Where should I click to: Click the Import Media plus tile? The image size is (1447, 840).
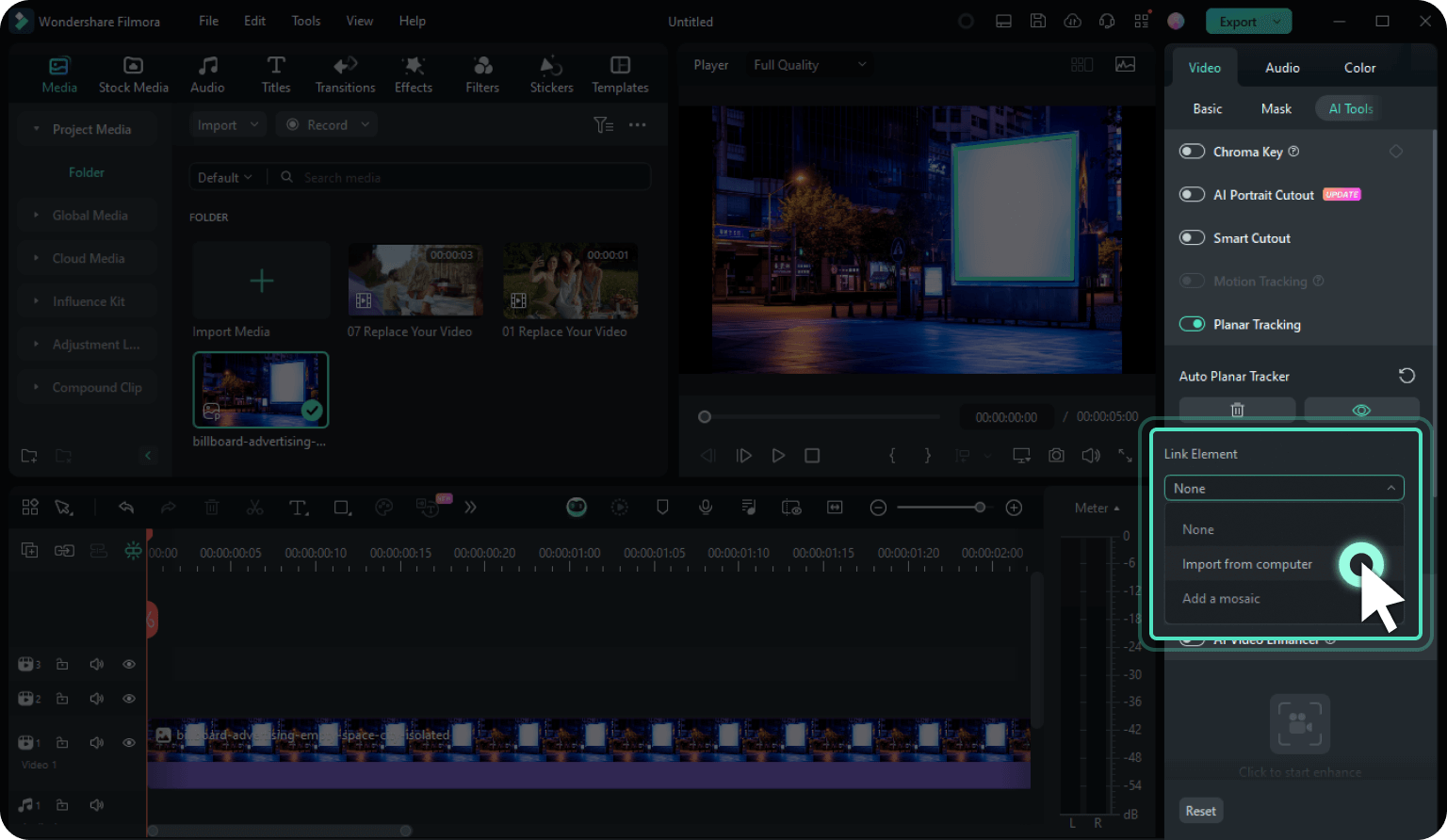tap(261, 281)
